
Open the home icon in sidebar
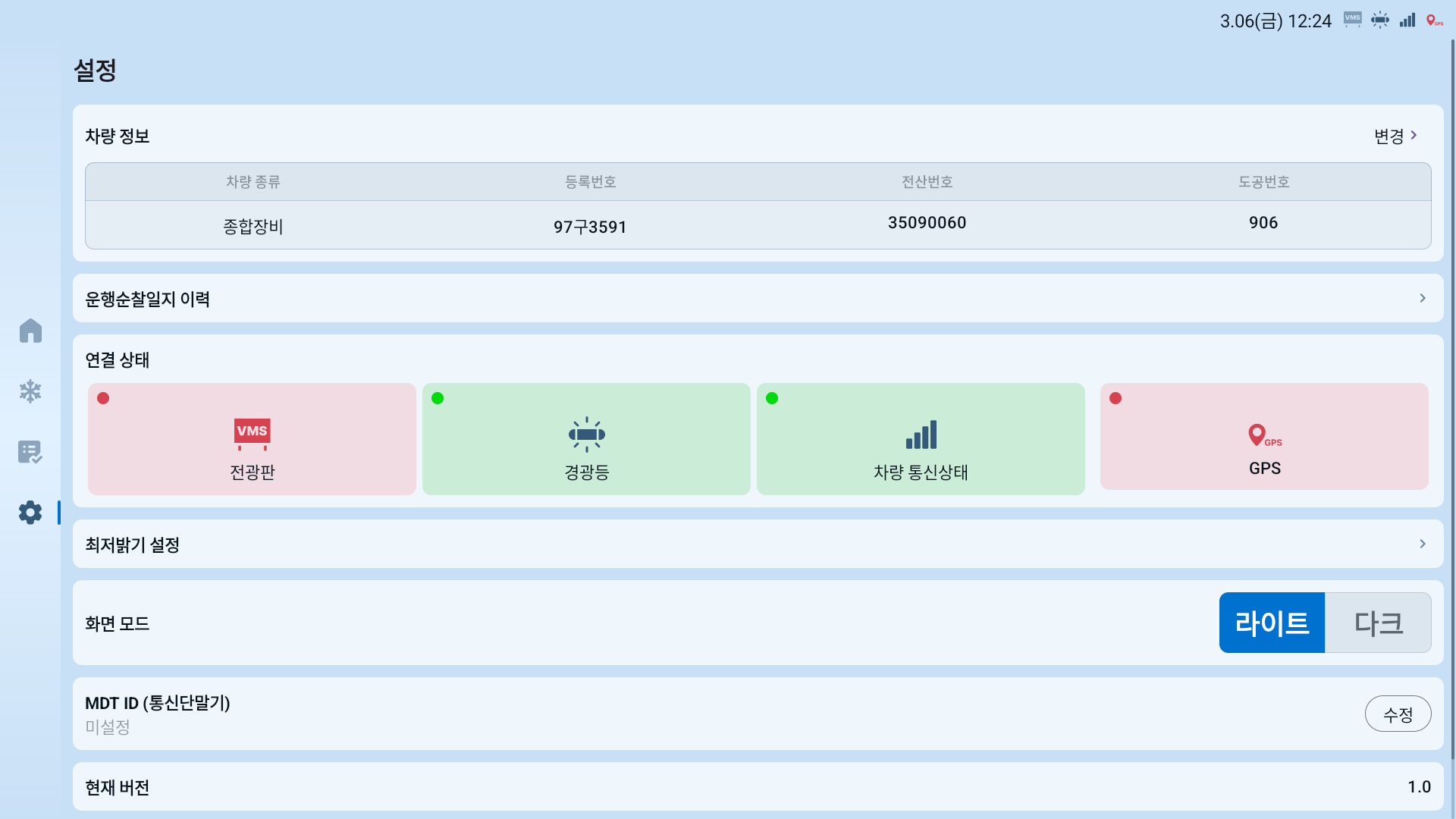tap(30, 331)
